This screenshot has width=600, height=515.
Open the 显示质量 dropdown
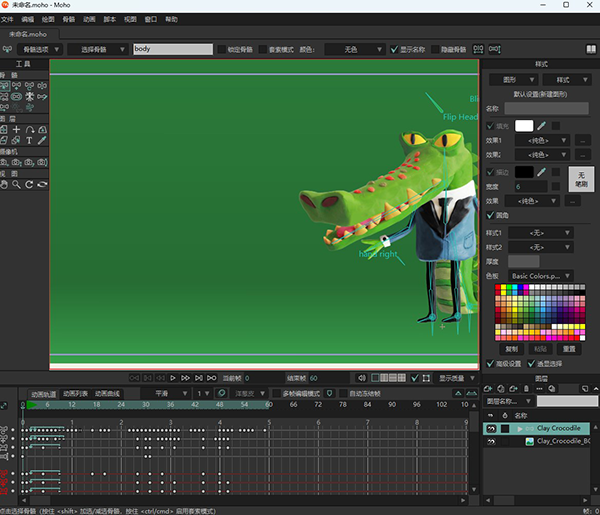[x=457, y=378]
